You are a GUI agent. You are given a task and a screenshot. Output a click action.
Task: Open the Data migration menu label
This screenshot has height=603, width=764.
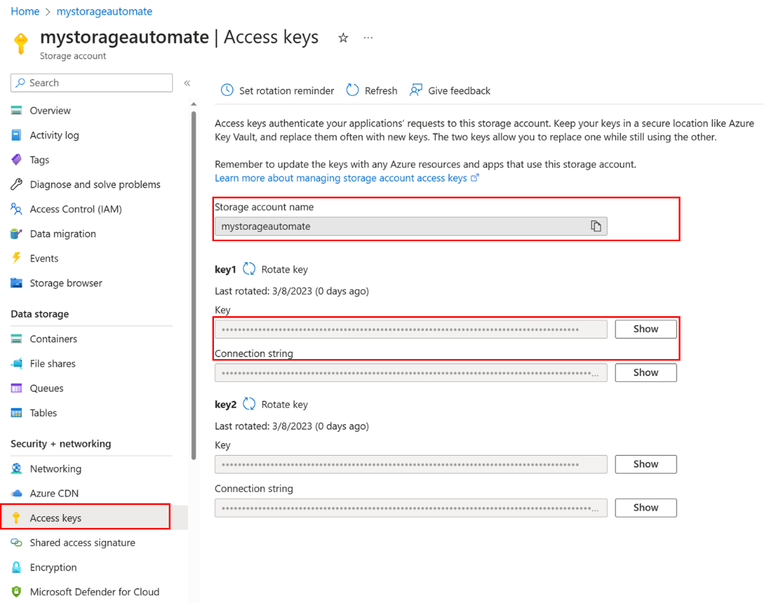tap(63, 234)
